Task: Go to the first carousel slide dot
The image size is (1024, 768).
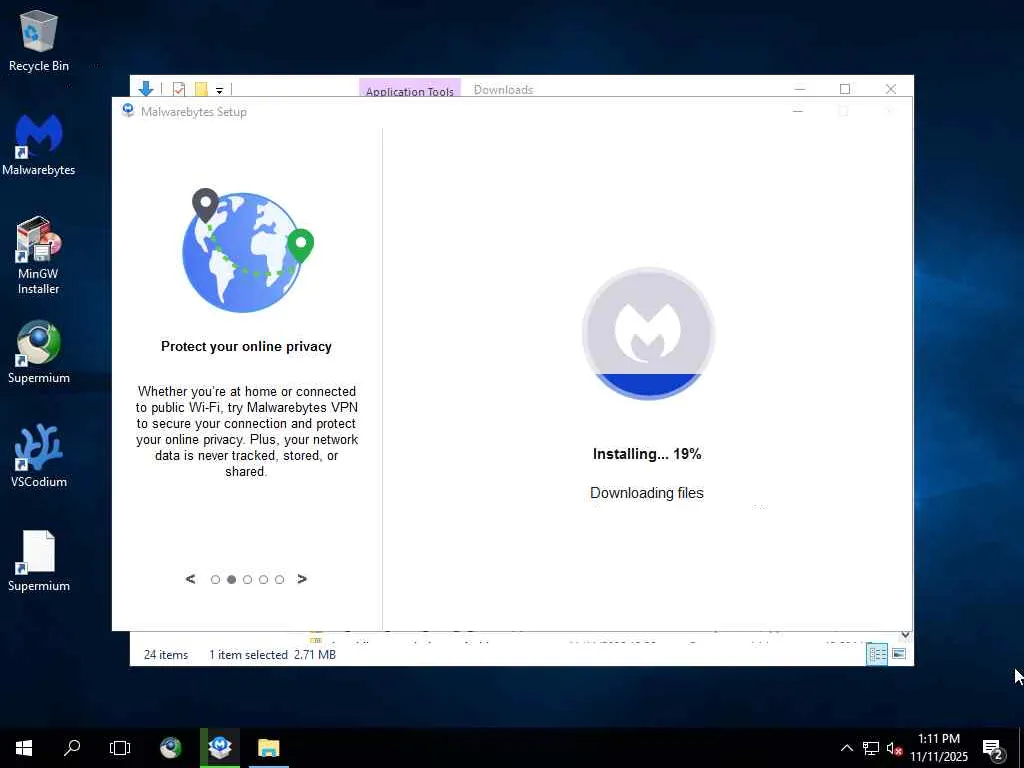Action: click(215, 580)
